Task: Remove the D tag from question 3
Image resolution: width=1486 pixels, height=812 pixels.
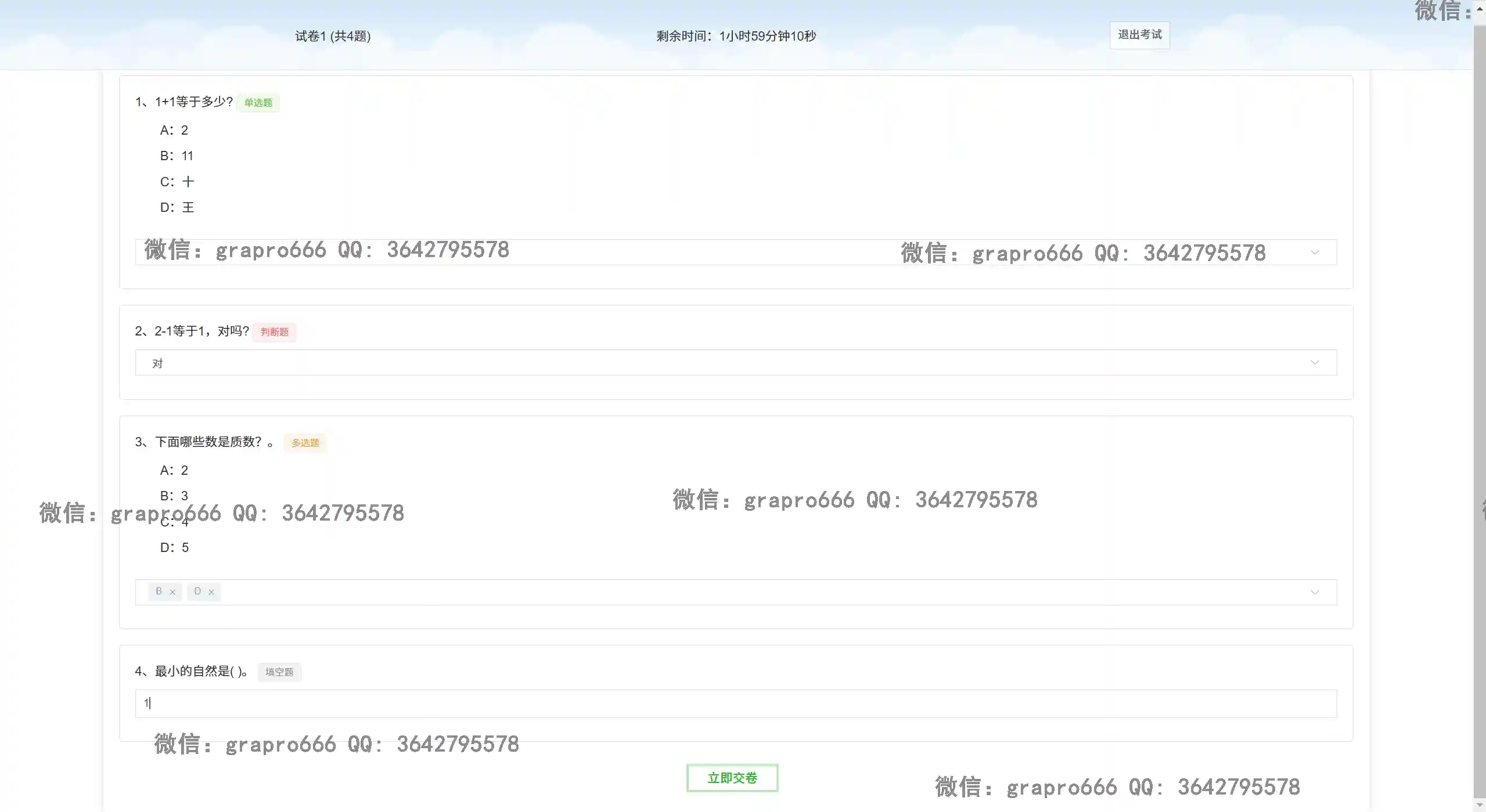Action: pos(211,592)
